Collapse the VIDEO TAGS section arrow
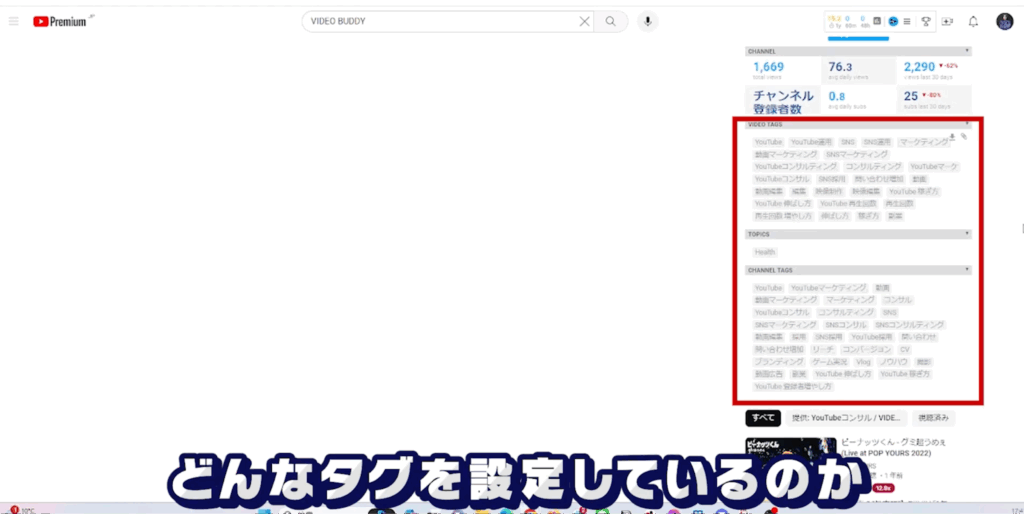 (x=966, y=124)
